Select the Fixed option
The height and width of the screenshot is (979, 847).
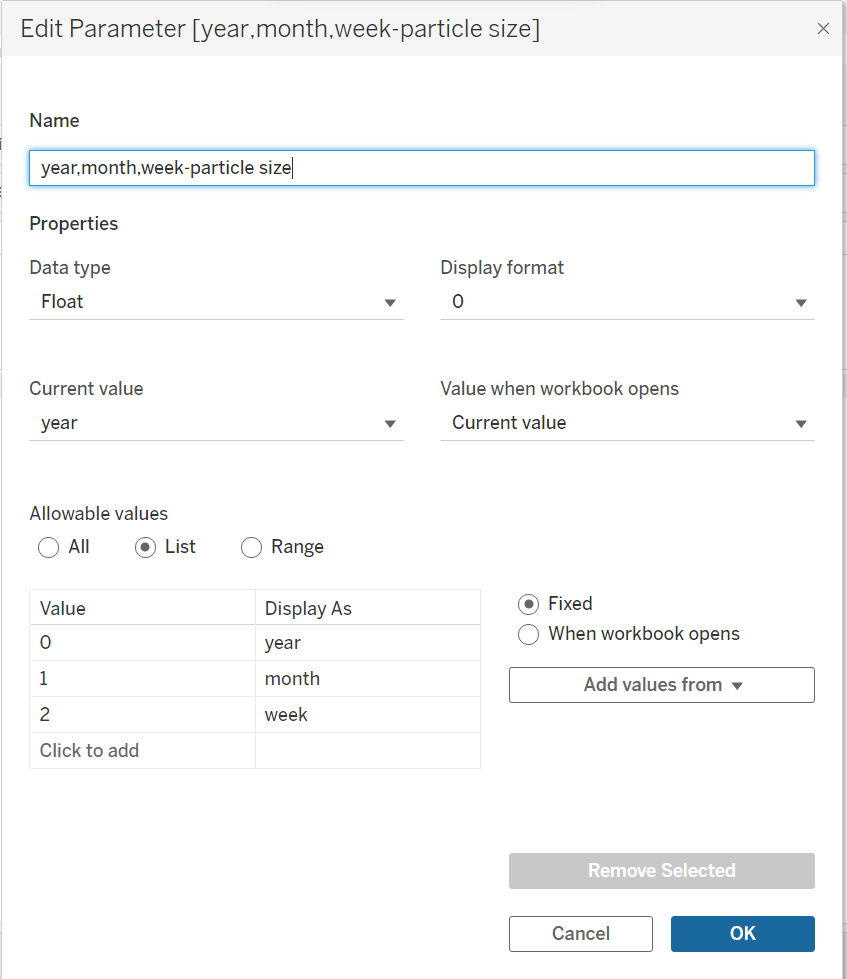click(527, 603)
